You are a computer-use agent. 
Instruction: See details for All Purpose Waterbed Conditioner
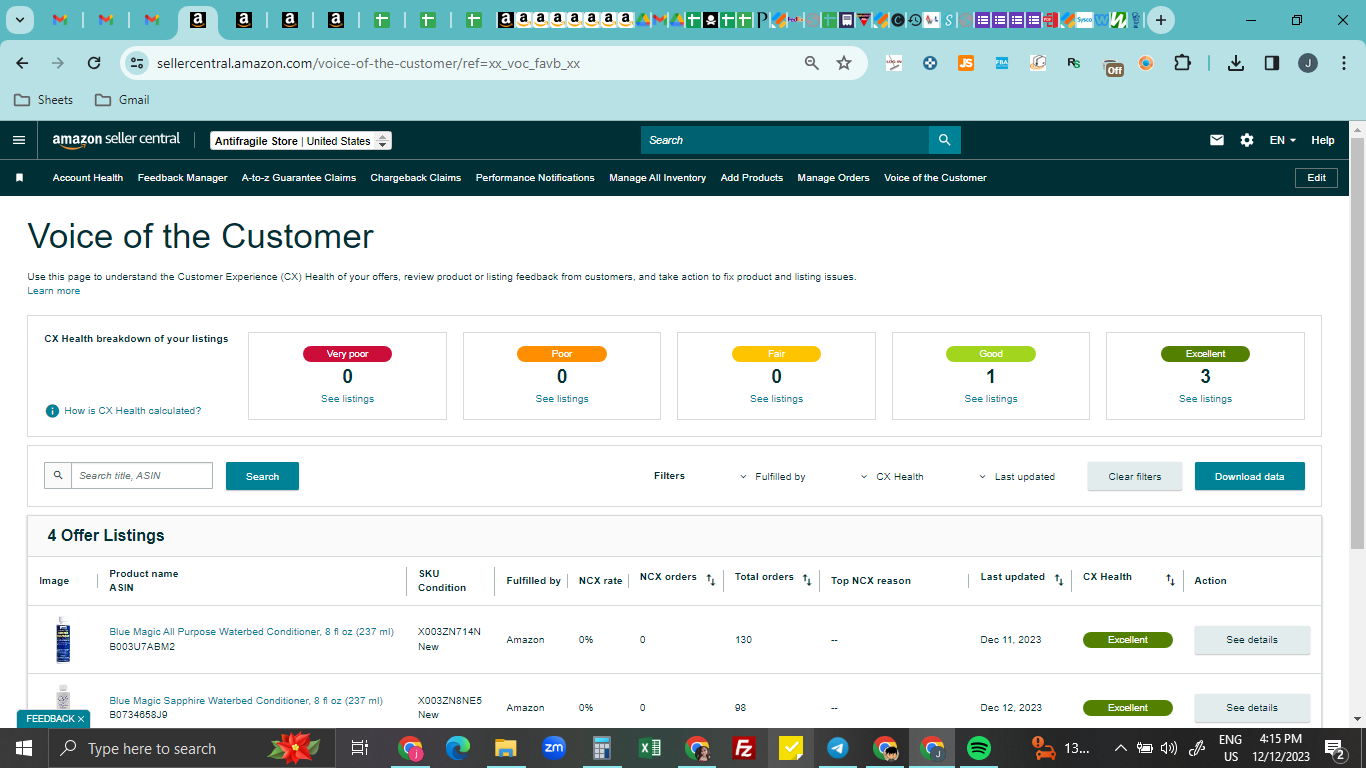(x=1252, y=640)
